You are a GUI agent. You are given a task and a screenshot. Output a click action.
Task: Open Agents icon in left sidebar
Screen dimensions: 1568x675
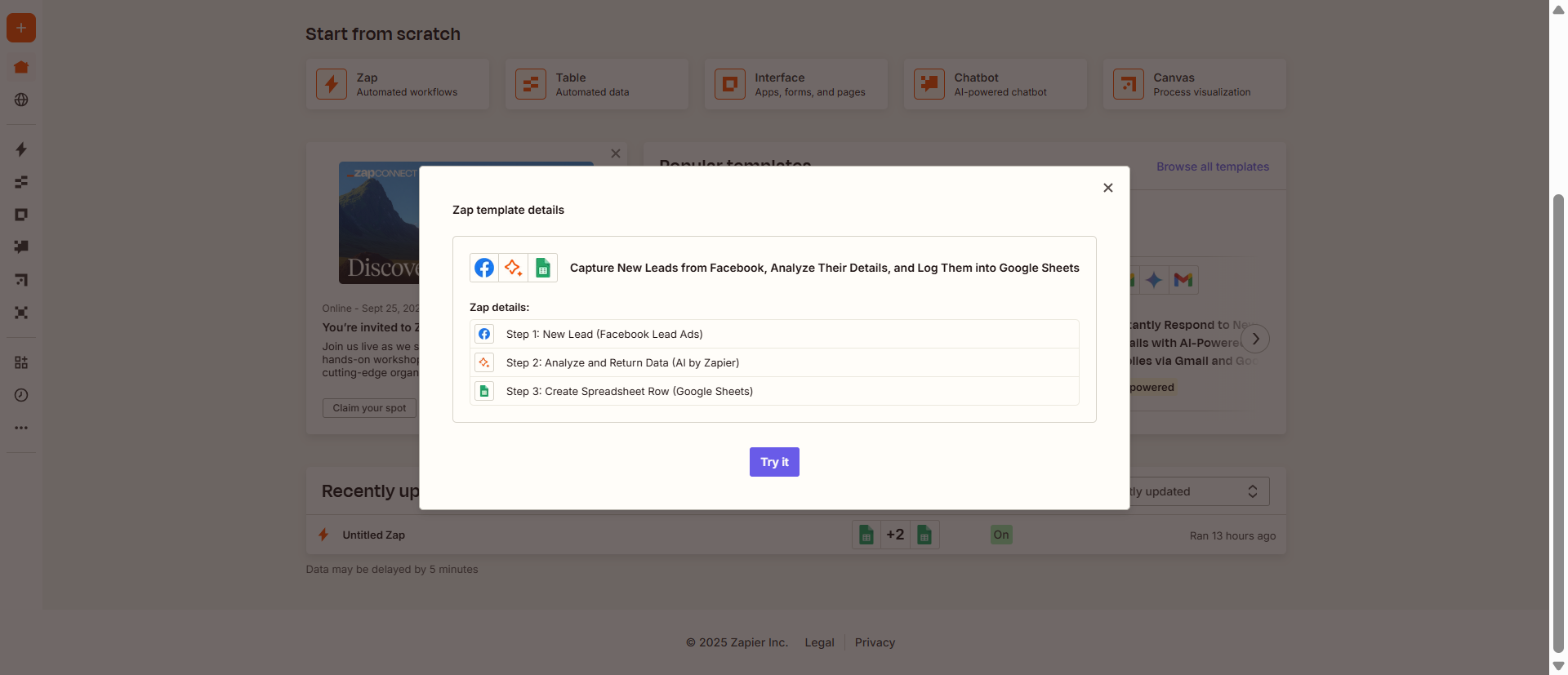(x=21, y=313)
